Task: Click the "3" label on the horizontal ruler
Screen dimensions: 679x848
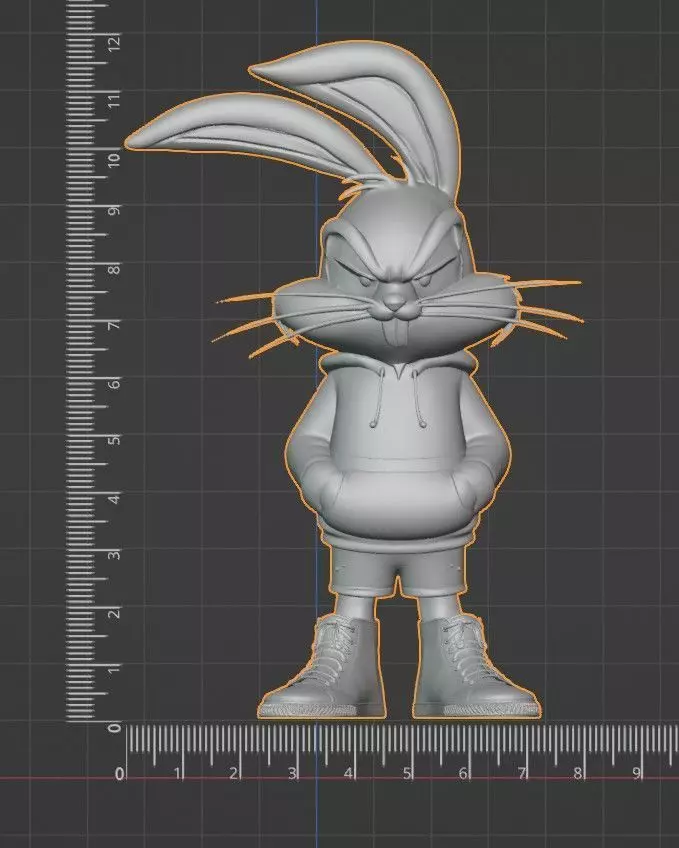Action: point(292,774)
